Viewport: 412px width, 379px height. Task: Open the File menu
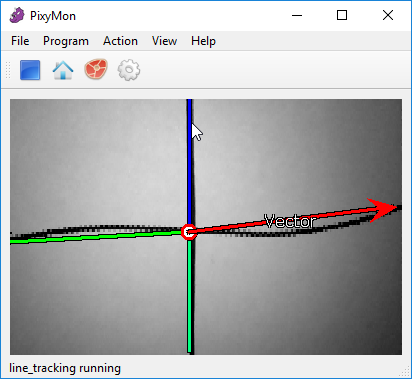pos(20,41)
